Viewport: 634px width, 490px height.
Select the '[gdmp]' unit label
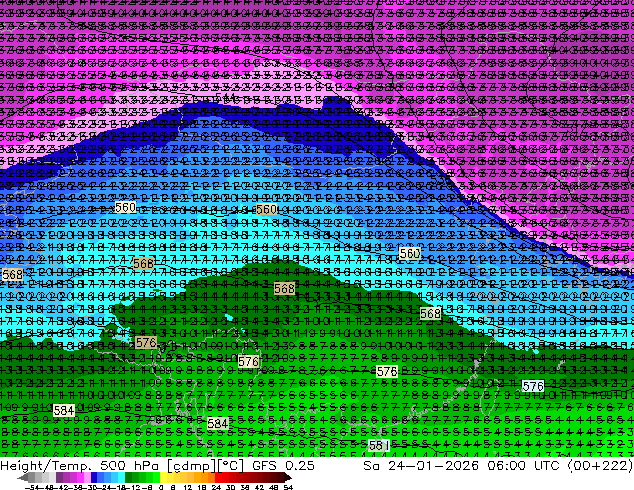pyautogui.click(x=192, y=466)
